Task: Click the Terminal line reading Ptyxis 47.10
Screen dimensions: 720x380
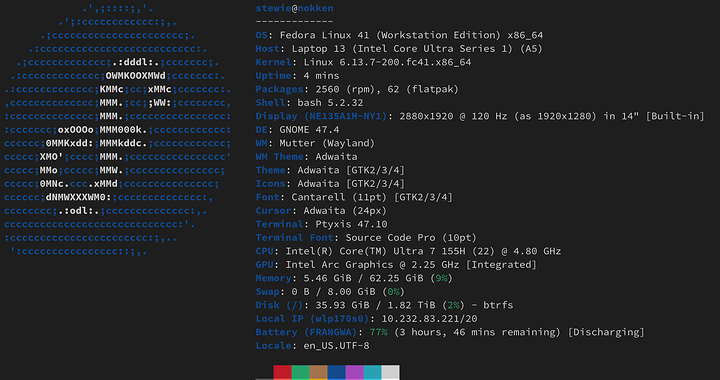Action: (321, 224)
